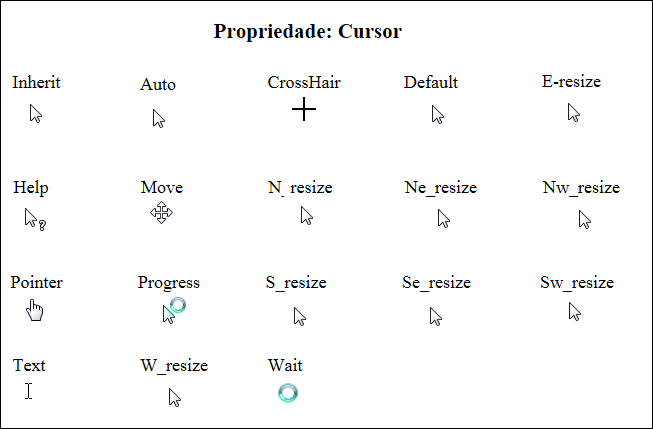Click the E-resize label
Viewport: 653px width, 429px height.
pyautogui.click(x=571, y=82)
